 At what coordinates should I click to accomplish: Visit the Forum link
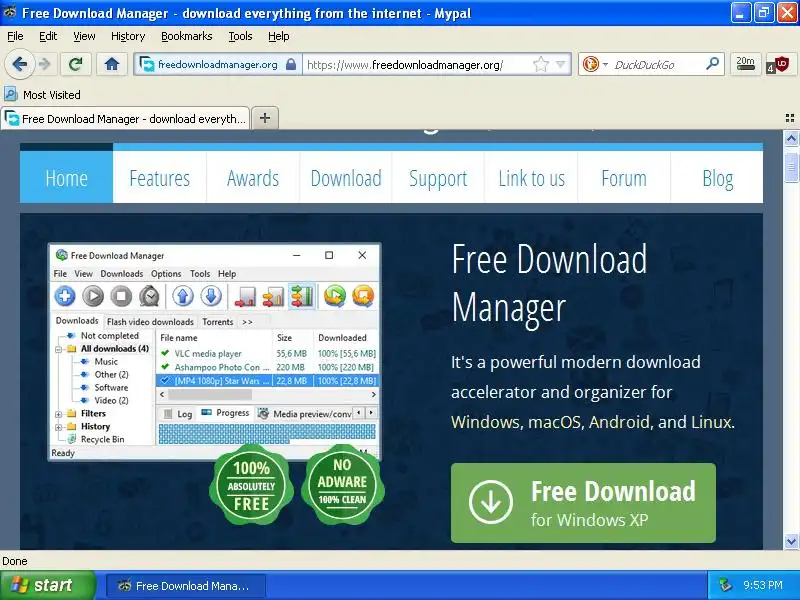[x=624, y=178]
